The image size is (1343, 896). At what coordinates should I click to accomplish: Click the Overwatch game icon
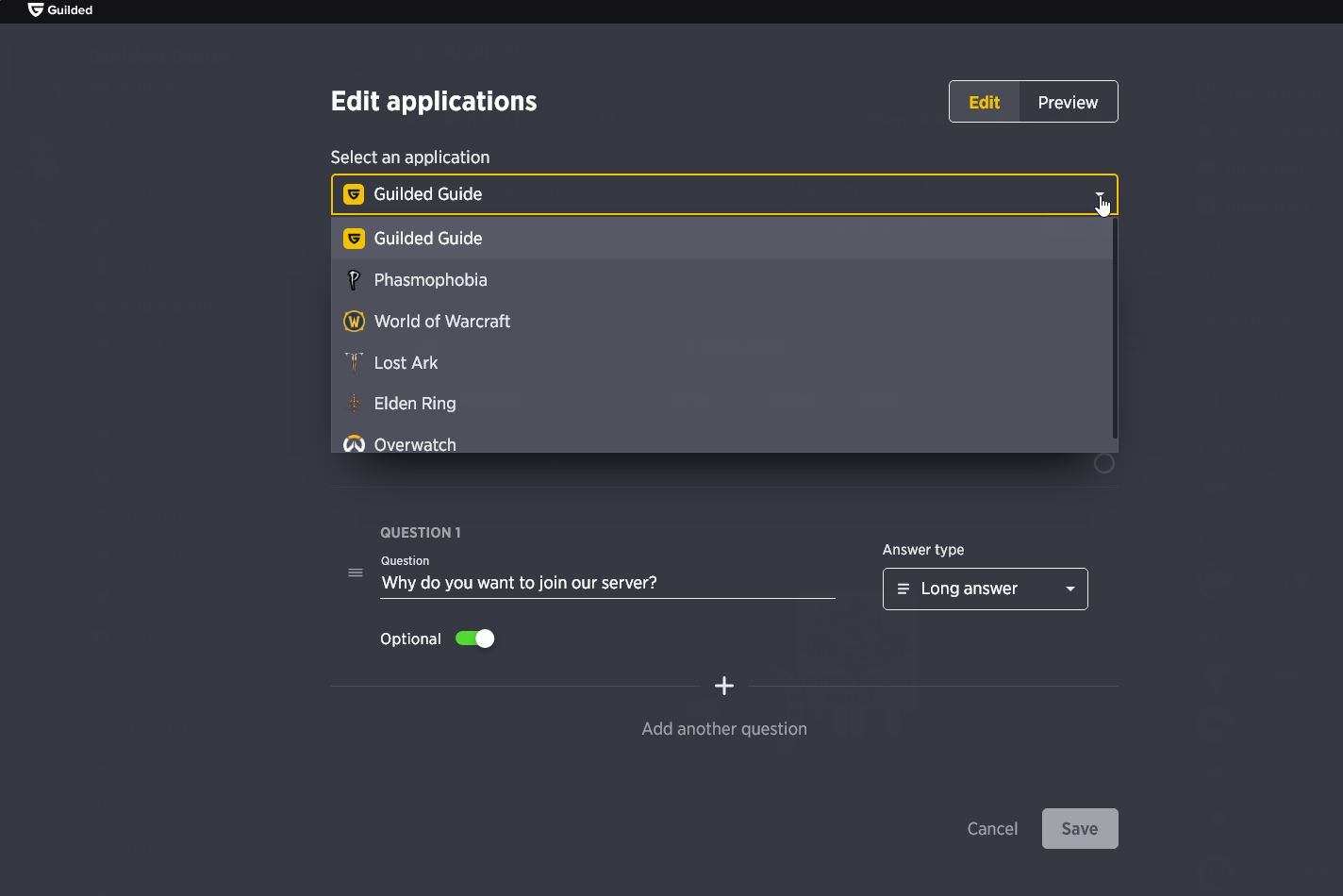[354, 443]
